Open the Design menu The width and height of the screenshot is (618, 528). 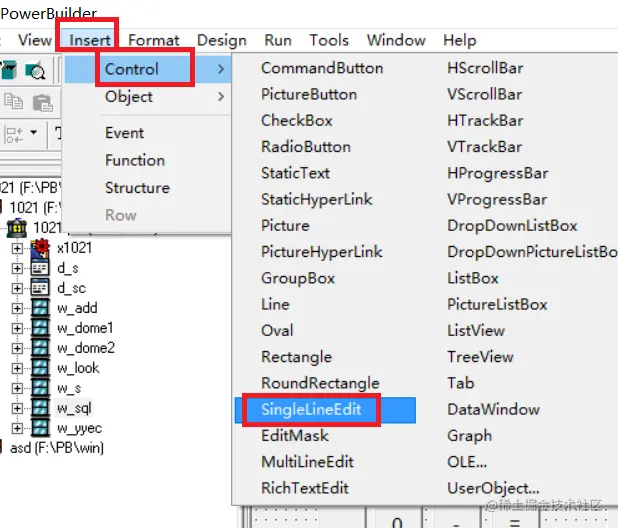222,40
